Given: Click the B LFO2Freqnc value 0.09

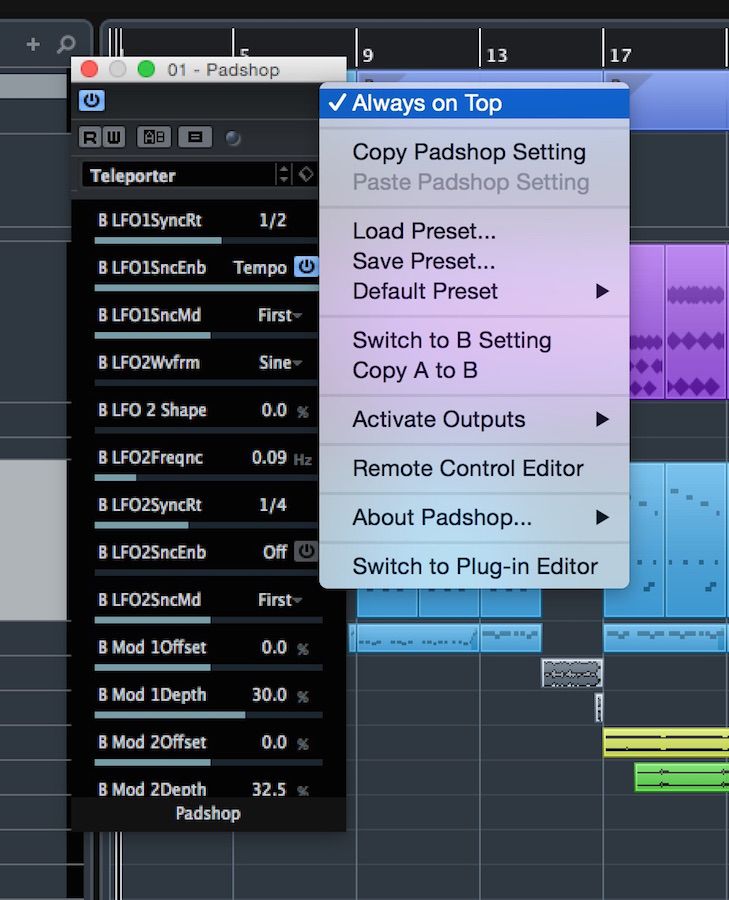Looking at the screenshot, I should point(269,457).
